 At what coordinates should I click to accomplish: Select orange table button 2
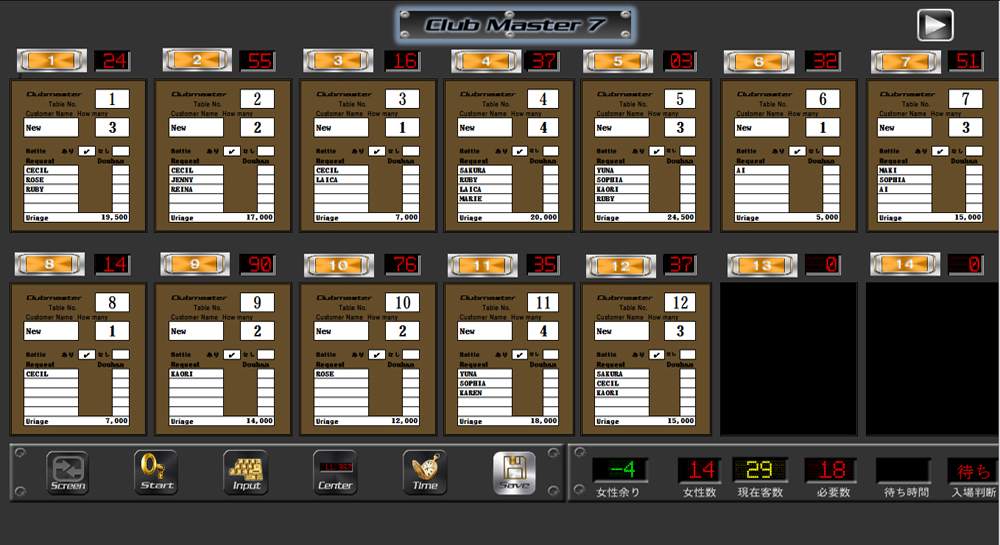[196, 60]
